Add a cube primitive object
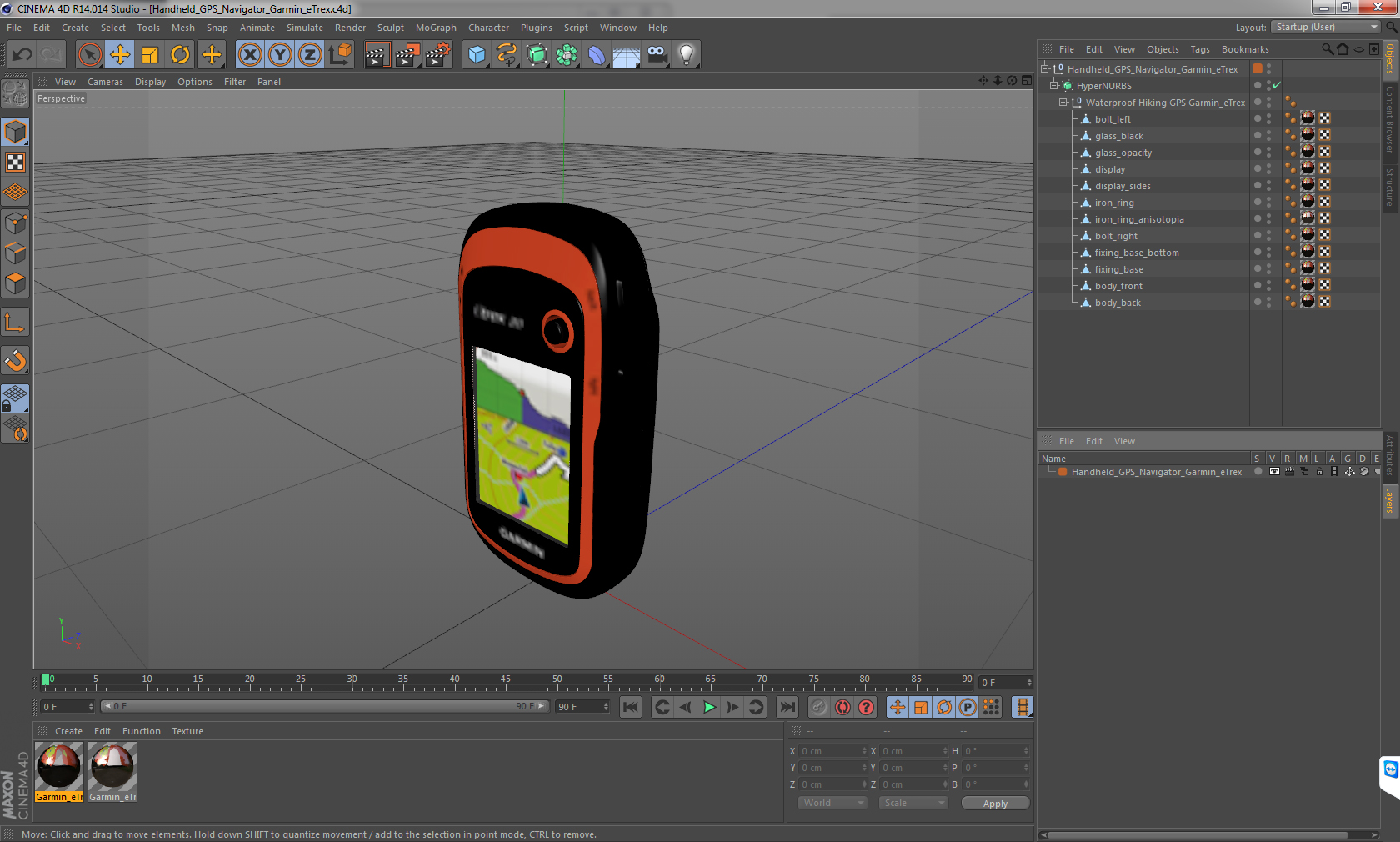 pos(477,55)
